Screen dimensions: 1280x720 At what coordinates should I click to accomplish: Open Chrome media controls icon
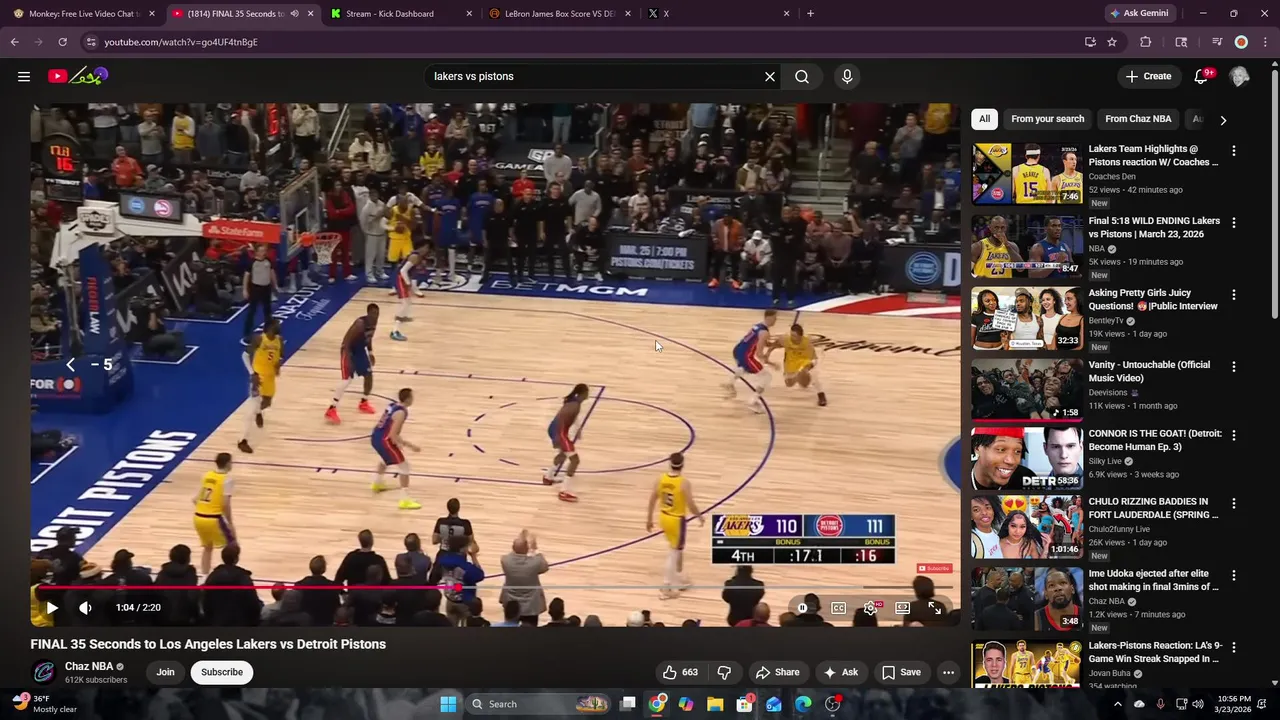coord(1217,42)
